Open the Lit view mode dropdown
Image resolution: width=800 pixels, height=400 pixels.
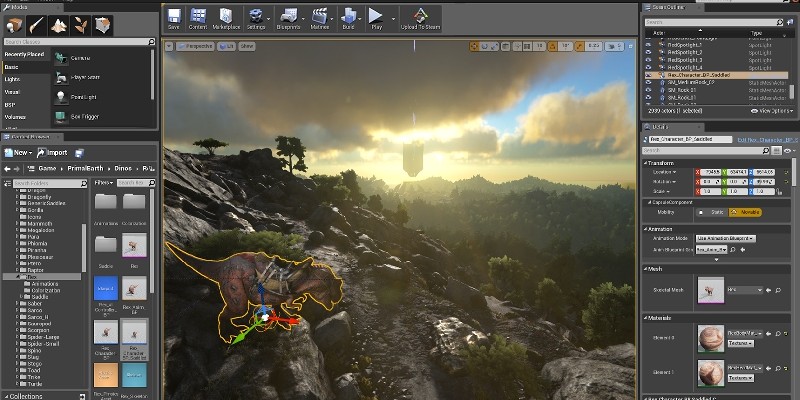tap(226, 46)
